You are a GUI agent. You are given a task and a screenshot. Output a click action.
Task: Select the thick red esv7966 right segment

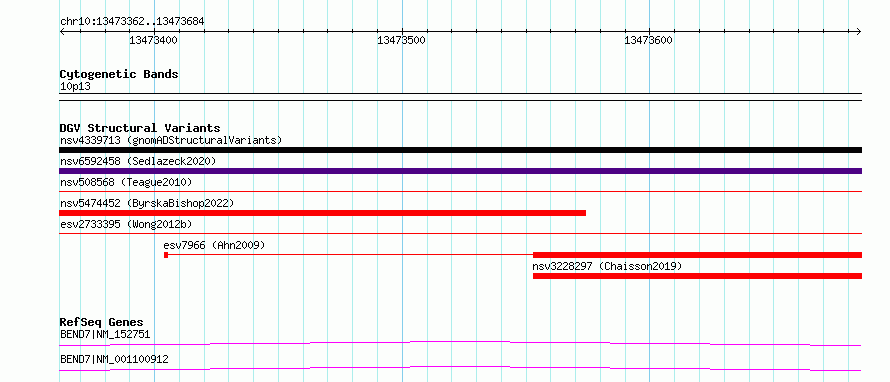pos(697,255)
